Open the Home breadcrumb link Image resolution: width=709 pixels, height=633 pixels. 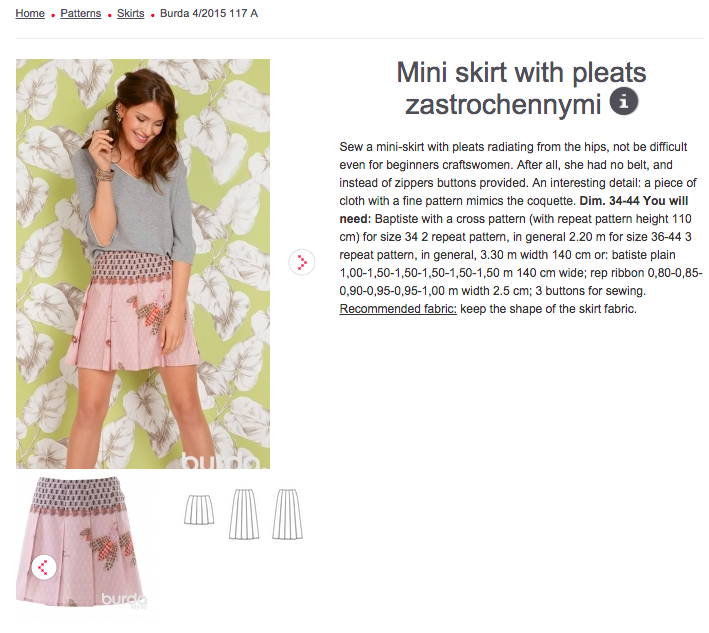[30, 14]
